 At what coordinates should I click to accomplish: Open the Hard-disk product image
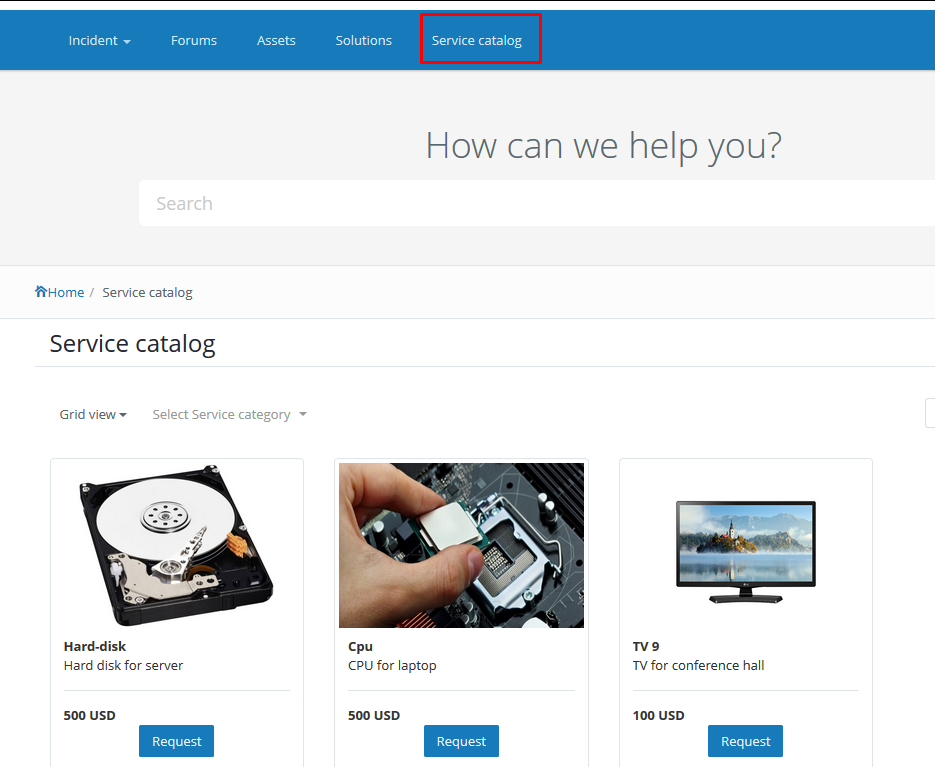177,545
